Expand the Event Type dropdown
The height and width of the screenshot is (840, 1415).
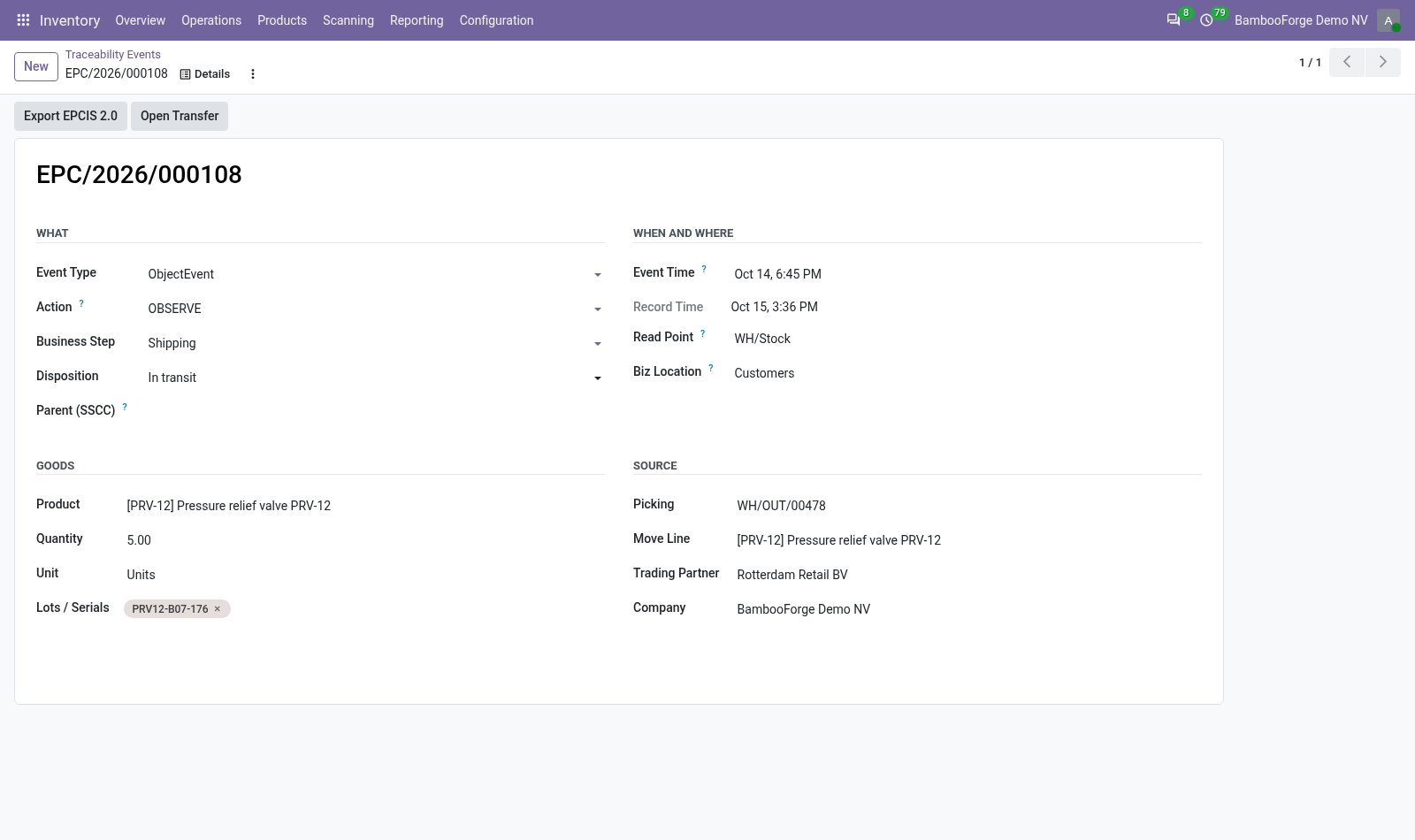598,275
